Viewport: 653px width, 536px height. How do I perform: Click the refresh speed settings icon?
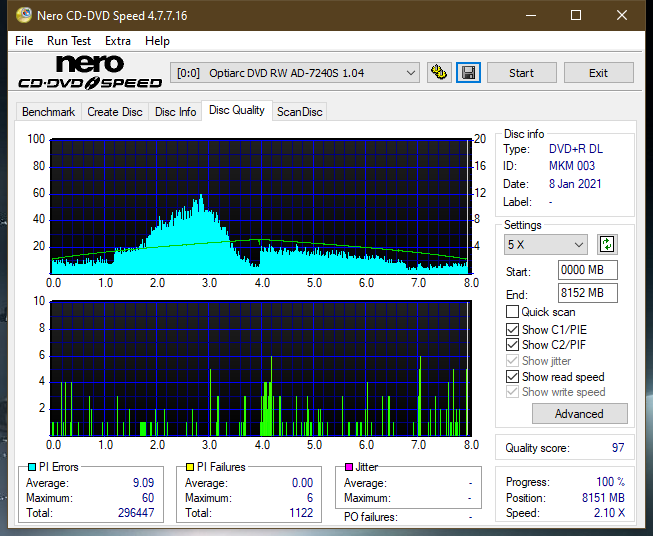tap(607, 244)
